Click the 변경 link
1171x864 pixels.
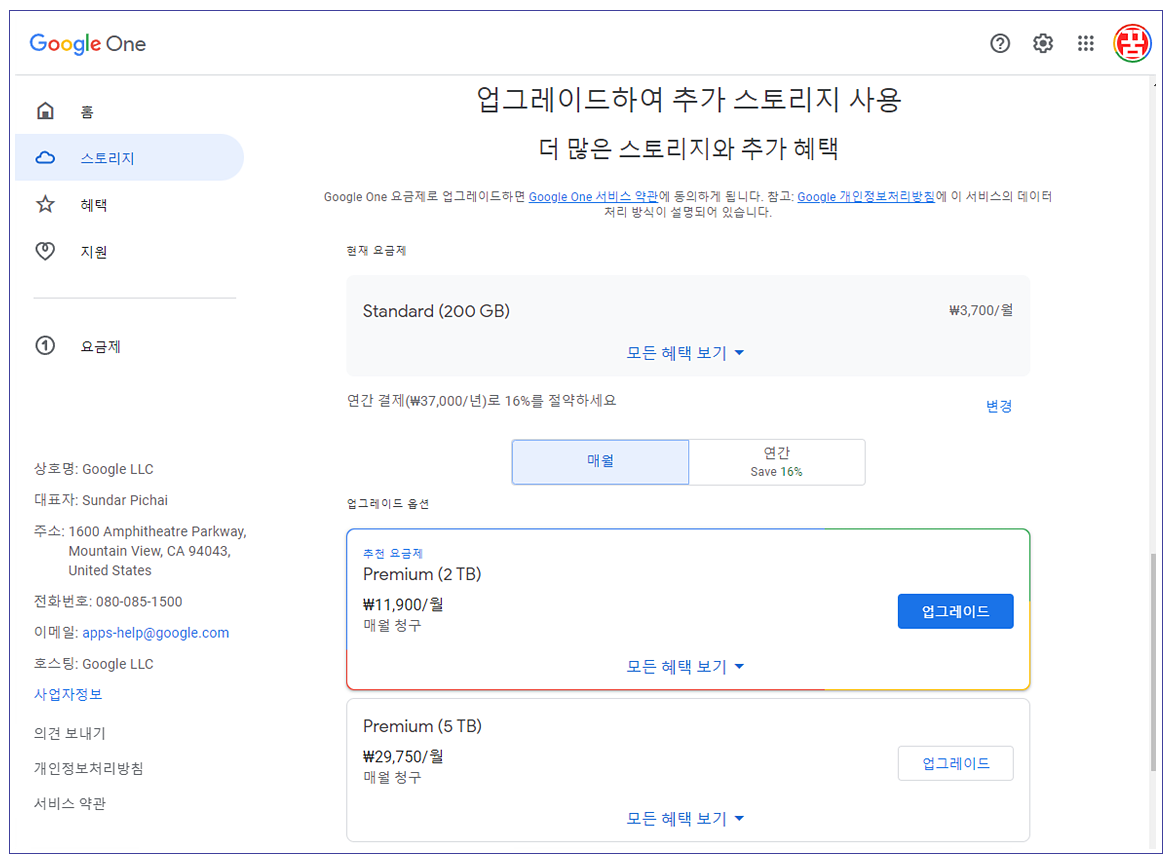click(998, 406)
